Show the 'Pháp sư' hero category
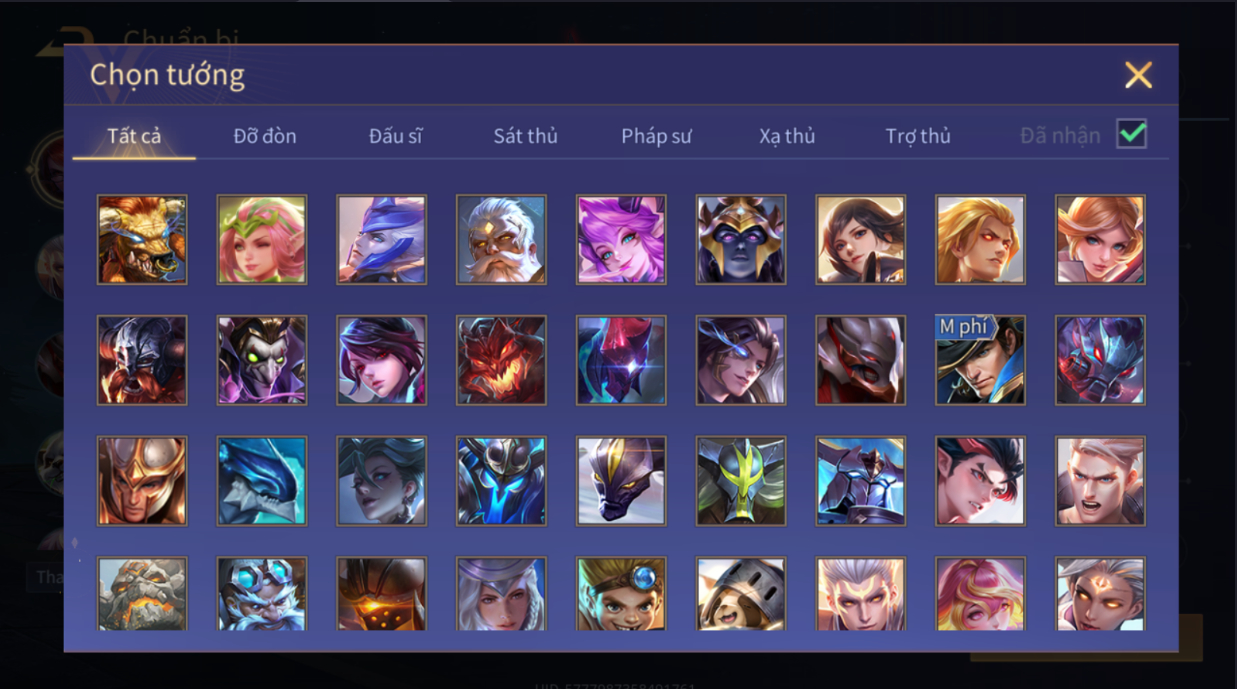The width and height of the screenshot is (1237, 689). (x=656, y=136)
